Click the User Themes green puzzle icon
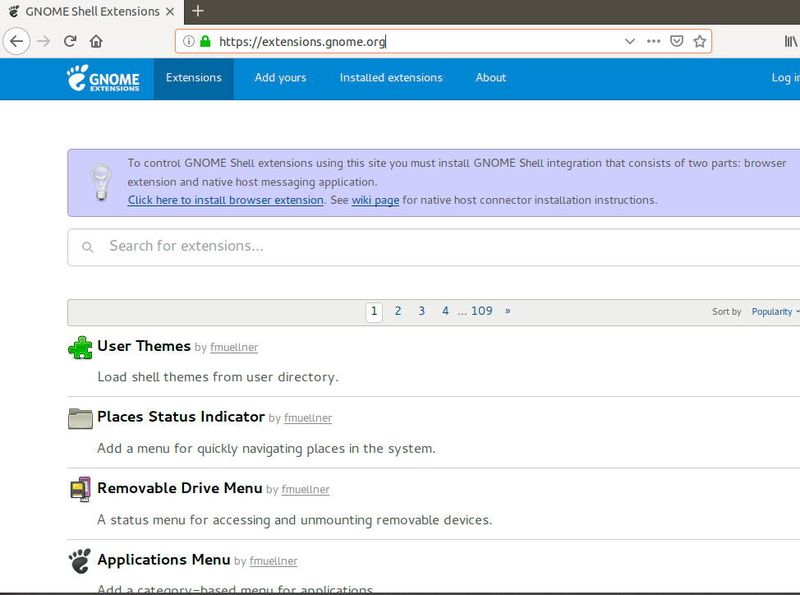Viewport: 800px width, 595px height. pos(78,347)
